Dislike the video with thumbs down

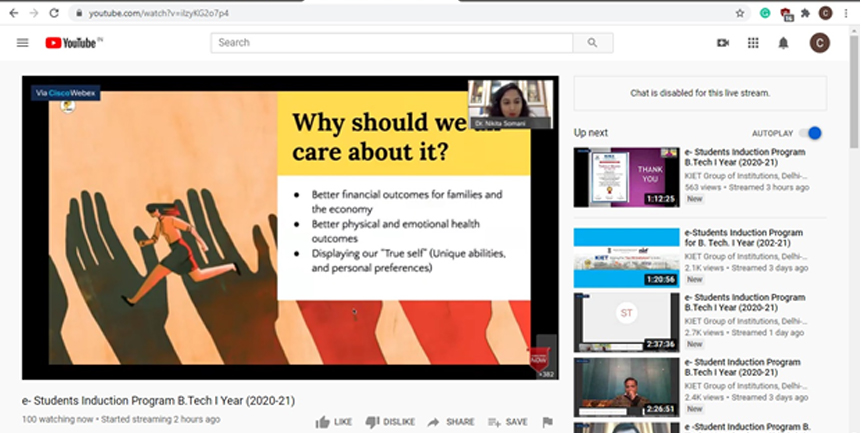388,422
